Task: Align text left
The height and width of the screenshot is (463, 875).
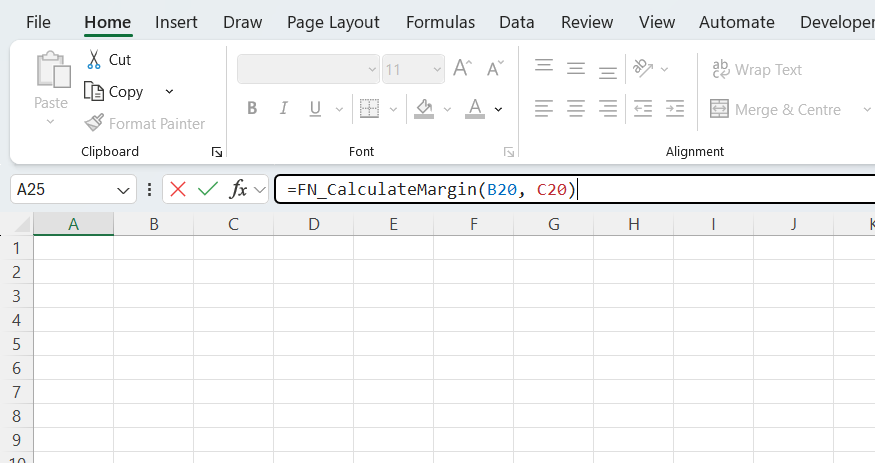Action: pos(544,109)
